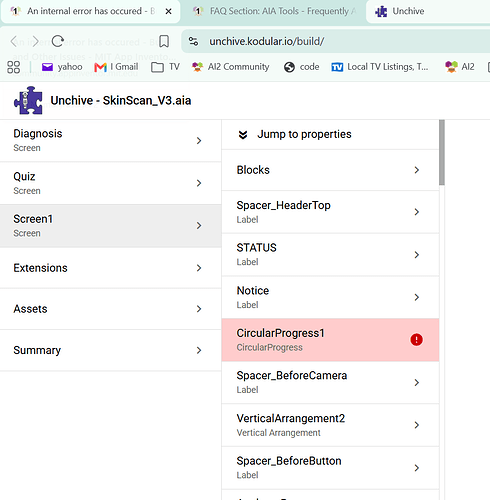490x500 pixels.
Task: Expand Spacer_BeforeCamera using its chevron
Action: tap(417, 382)
